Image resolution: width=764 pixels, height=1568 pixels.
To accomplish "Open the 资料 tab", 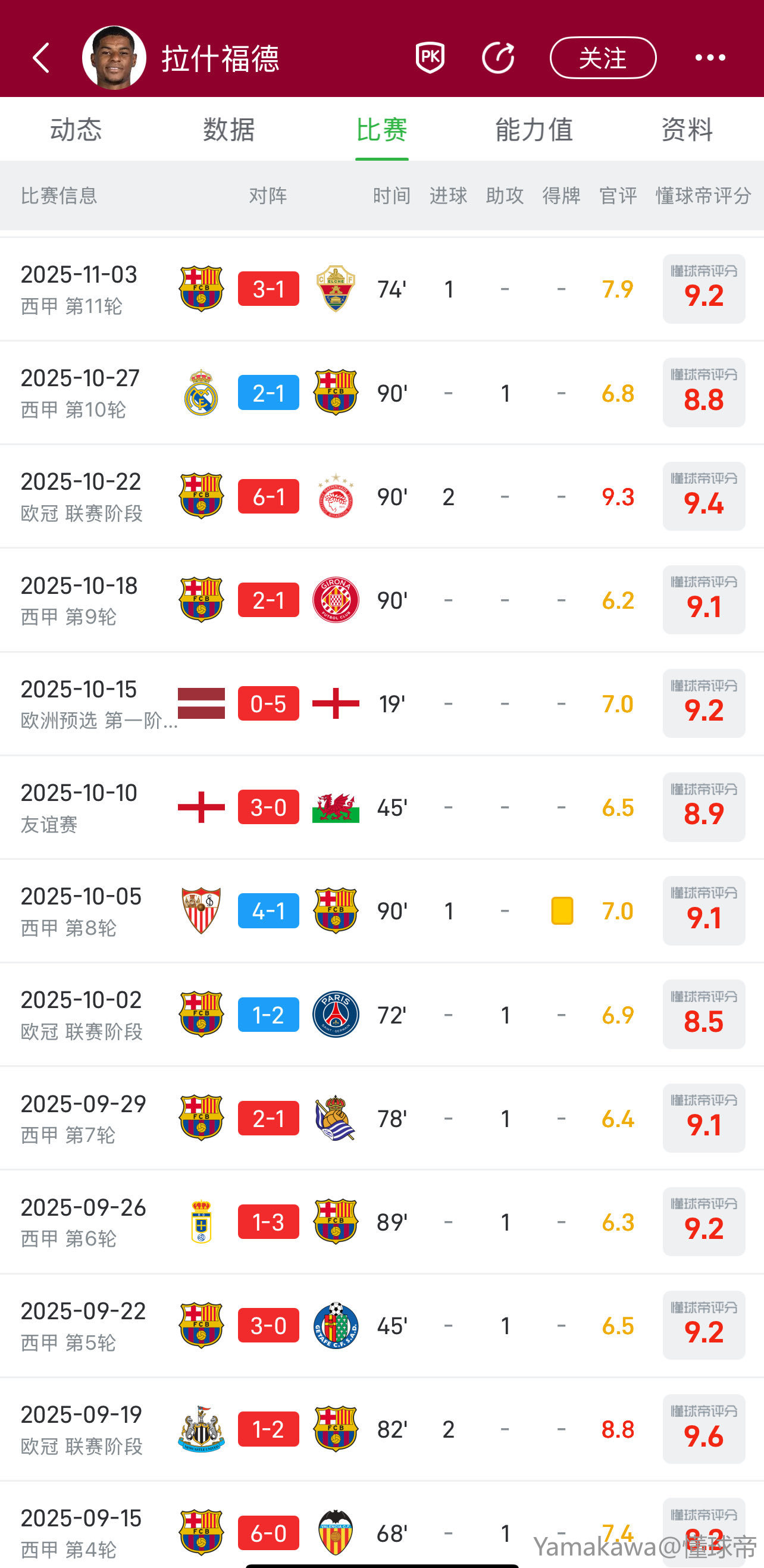I will click(687, 130).
